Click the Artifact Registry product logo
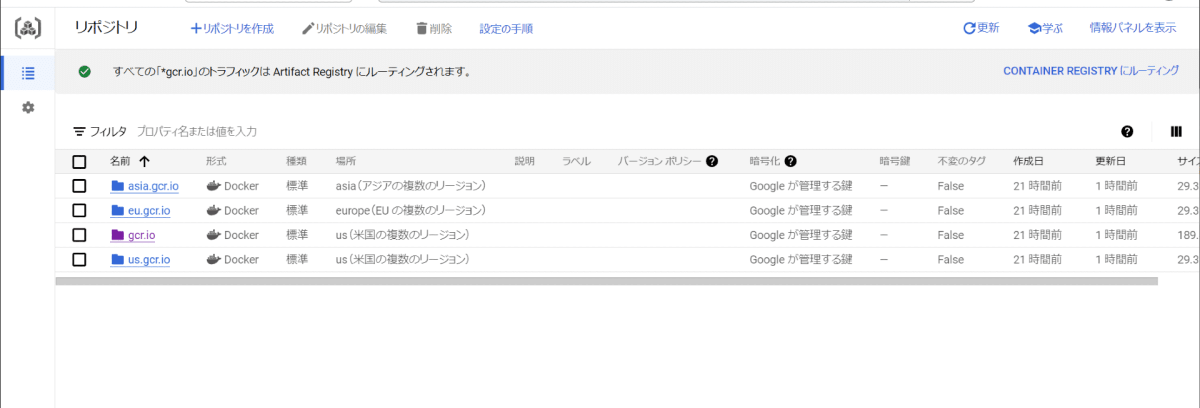Image resolution: width=1200 pixels, height=408 pixels. pos(27,28)
